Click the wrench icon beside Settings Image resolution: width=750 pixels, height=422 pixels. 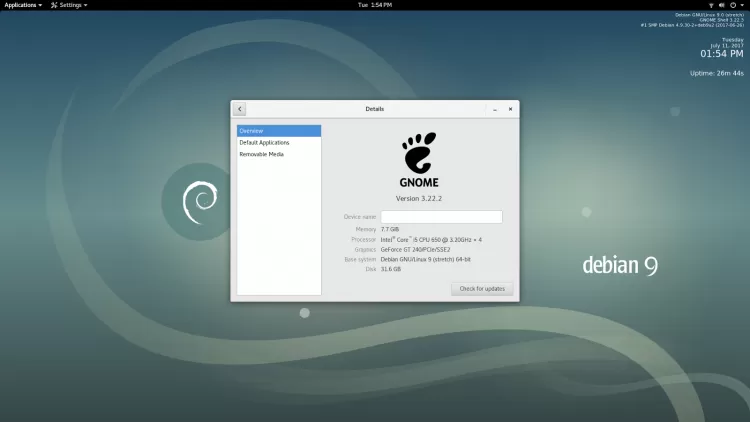(53, 5)
